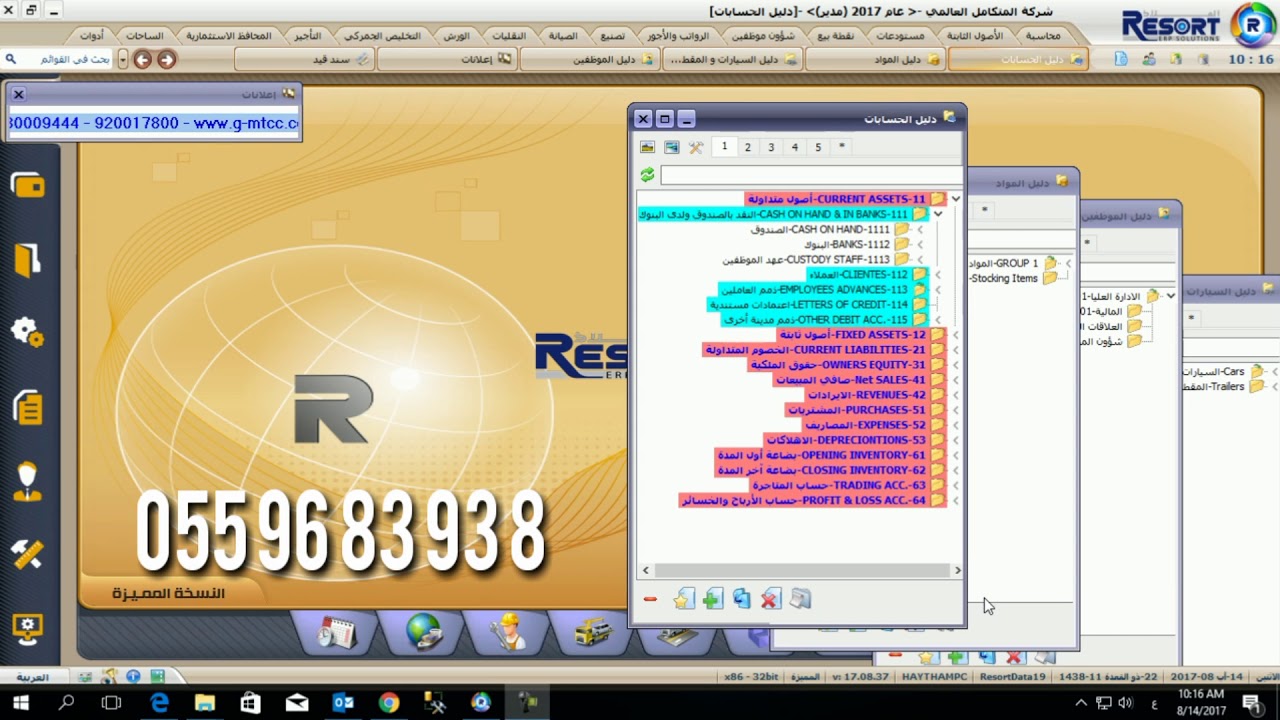1280x720 pixels.
Task: Open the tools wrench icon in دليل الحسابات
Action: (696, 147)
